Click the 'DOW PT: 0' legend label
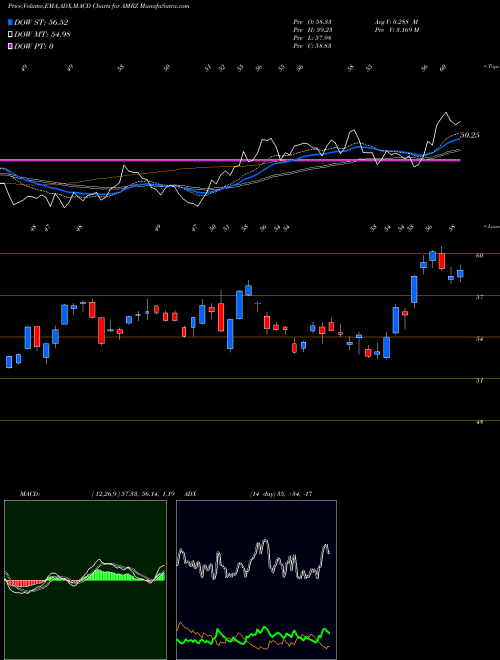 (33, 46)
